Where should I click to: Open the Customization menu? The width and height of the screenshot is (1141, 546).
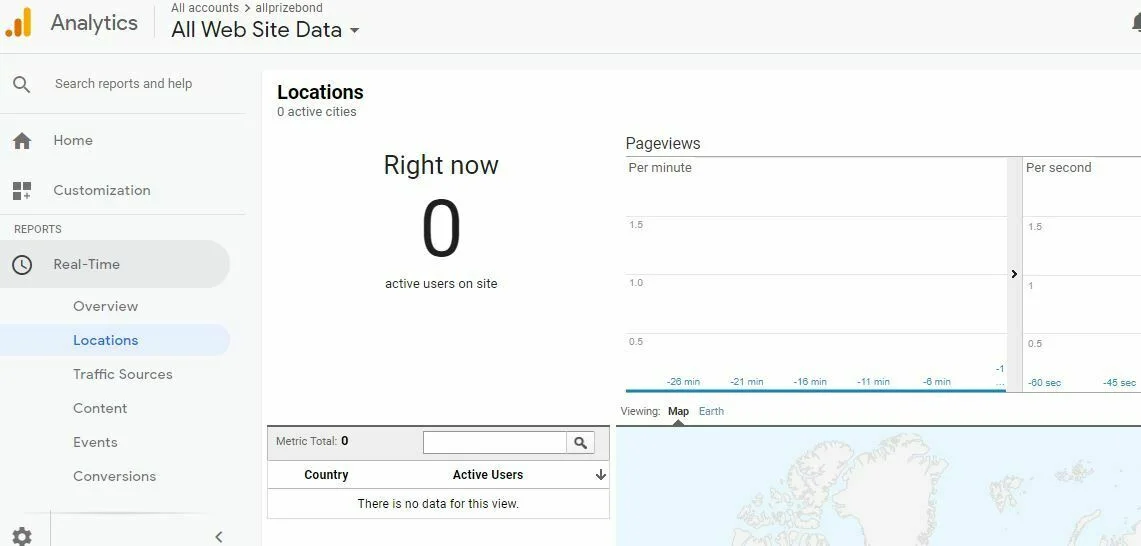point(102,191)
